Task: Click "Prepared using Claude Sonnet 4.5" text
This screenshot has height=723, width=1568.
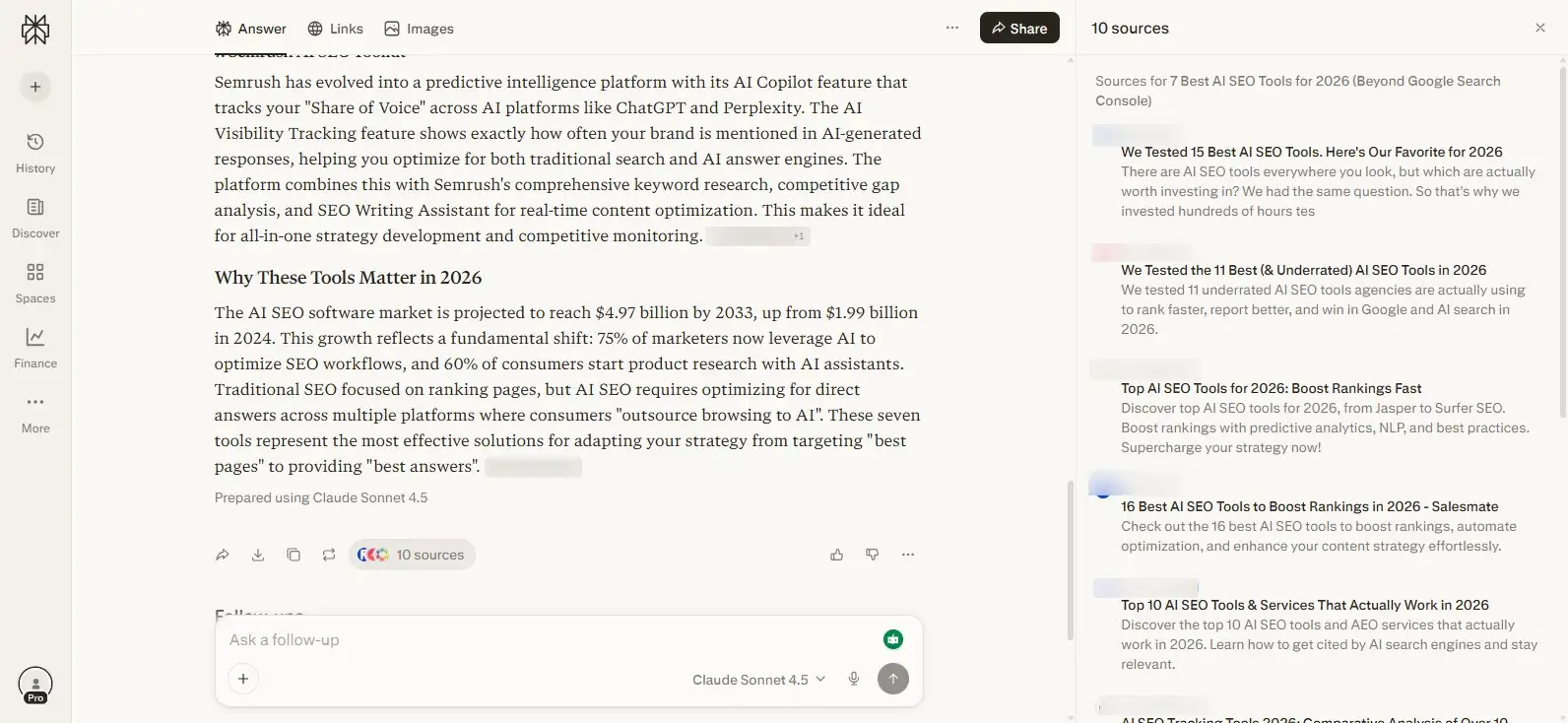Action: coord(321,497)
